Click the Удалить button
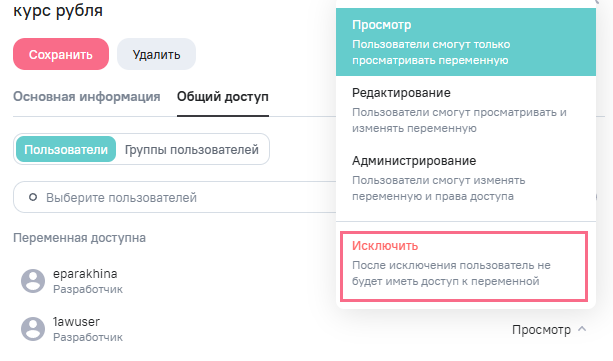This screenshot has height=361, width=613. pyautogui.click(x=156, y=54)
